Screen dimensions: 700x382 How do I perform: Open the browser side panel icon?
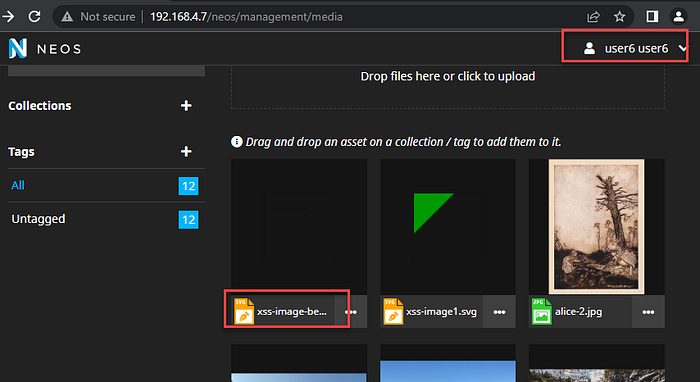point(652,17)
